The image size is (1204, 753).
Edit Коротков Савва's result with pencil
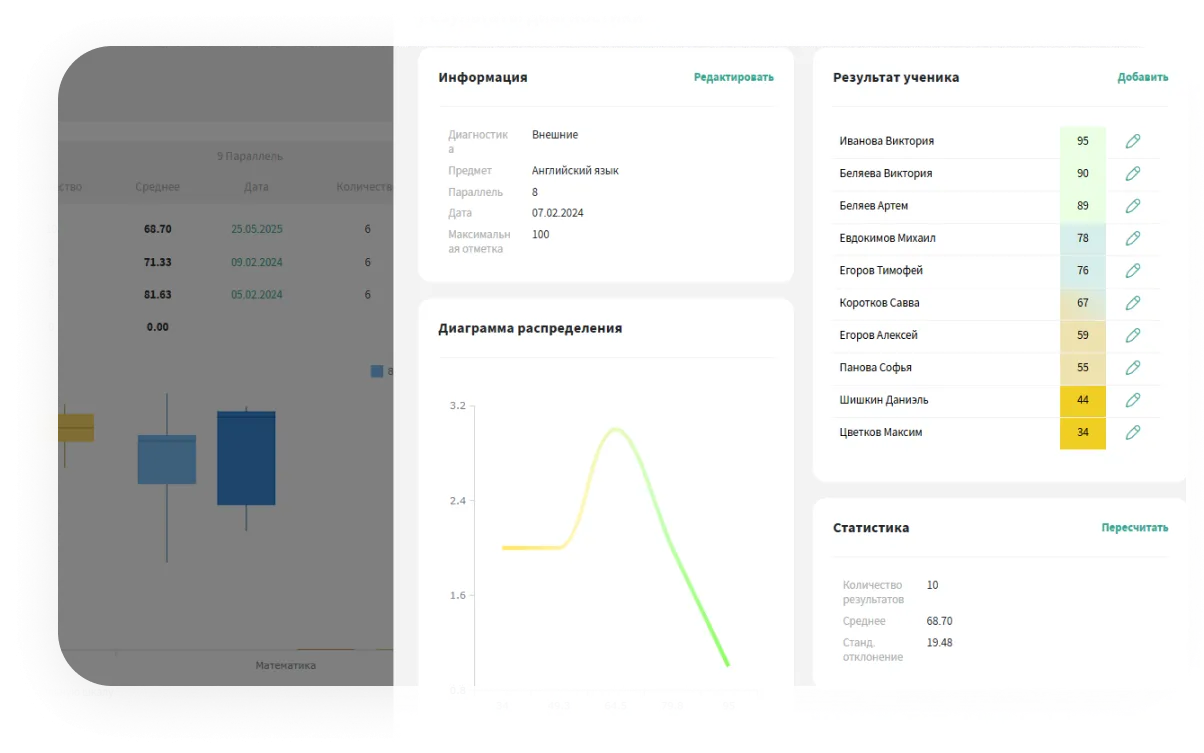tap(1132, 303)
